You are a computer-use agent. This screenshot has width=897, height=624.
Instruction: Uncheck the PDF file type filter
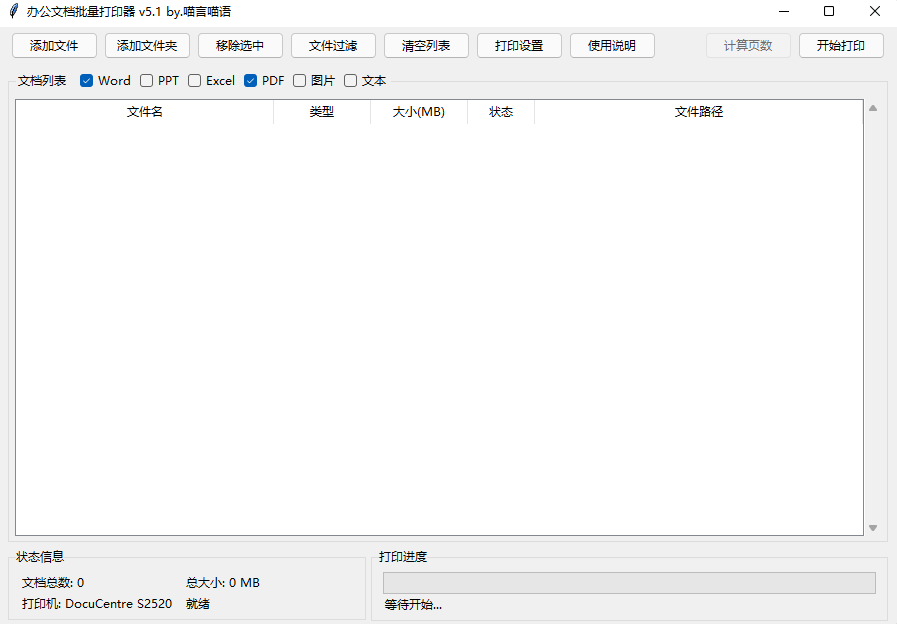250,81
